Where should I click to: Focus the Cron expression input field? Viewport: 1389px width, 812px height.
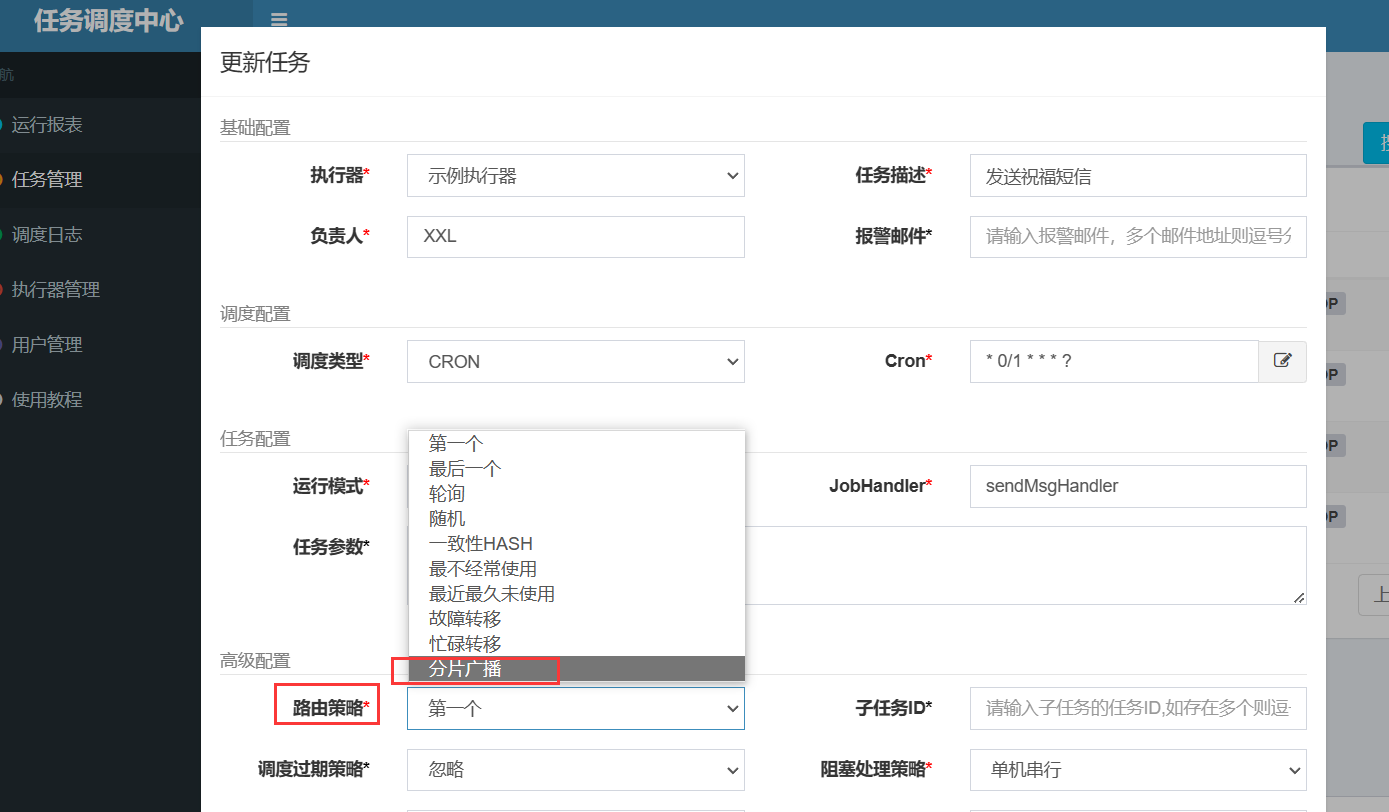point(1114,361)
